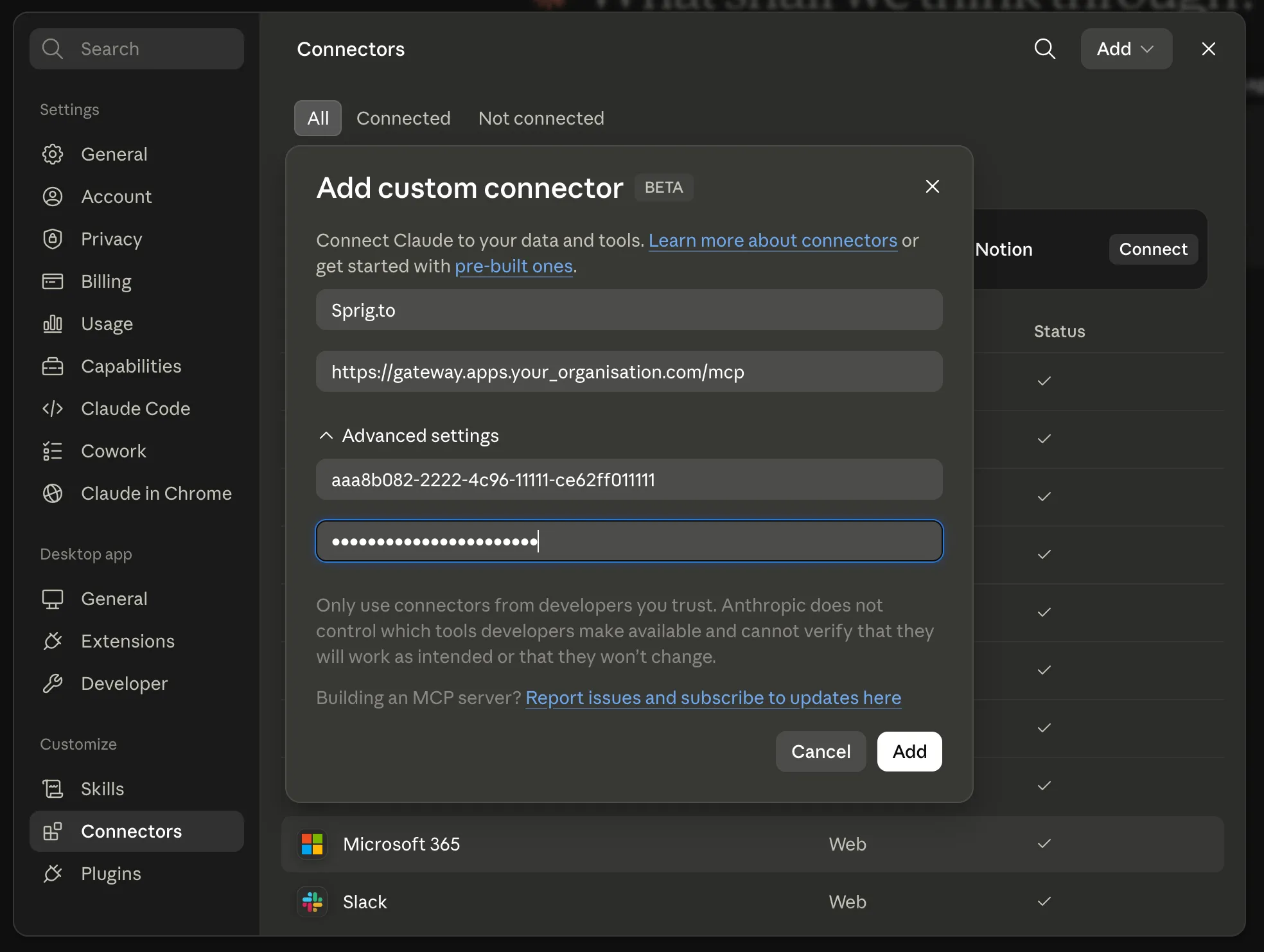Click the search magnifier in Connectors header
1264x952 pixels.
(1045, 49)
